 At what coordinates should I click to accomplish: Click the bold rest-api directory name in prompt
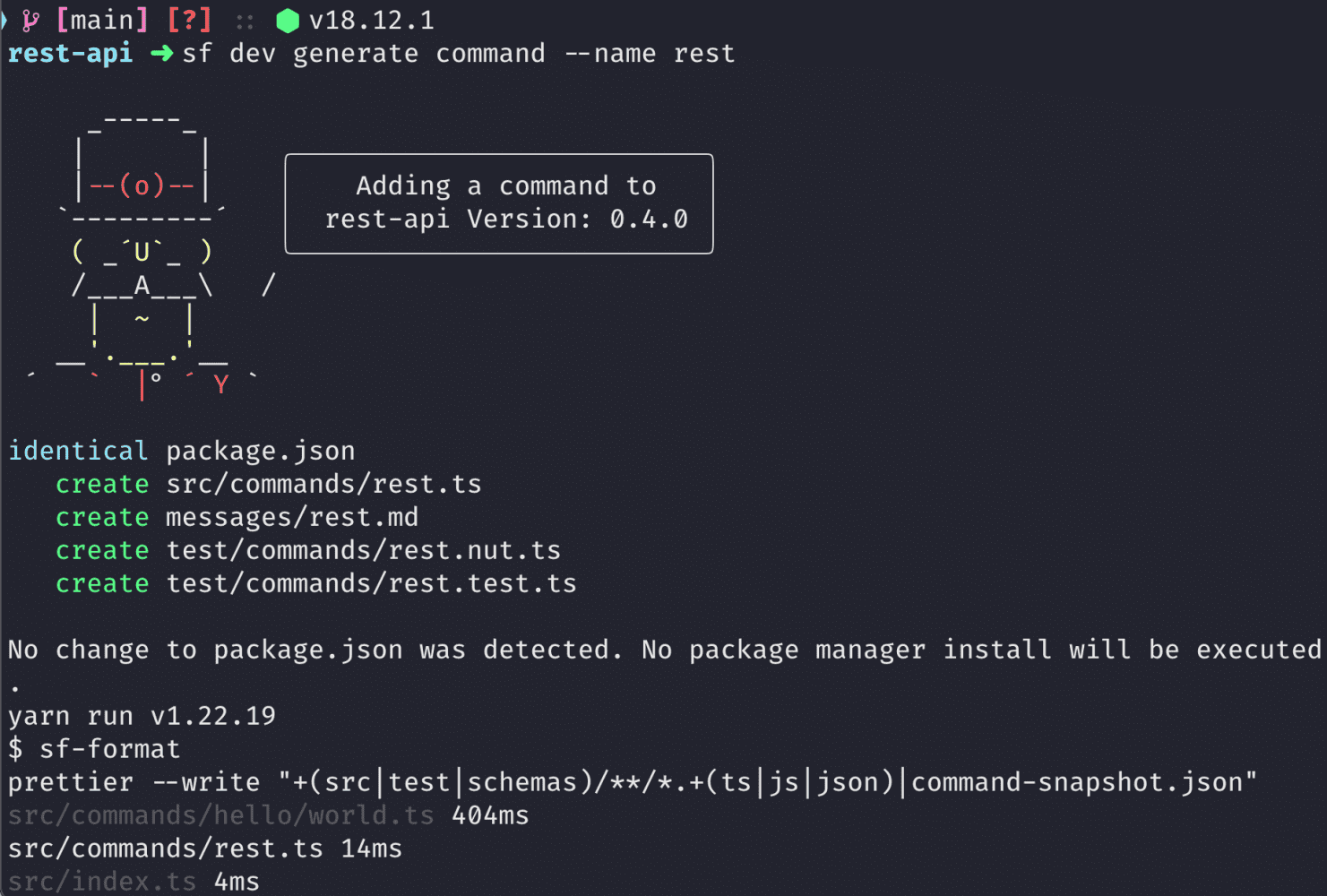(70, 54)
